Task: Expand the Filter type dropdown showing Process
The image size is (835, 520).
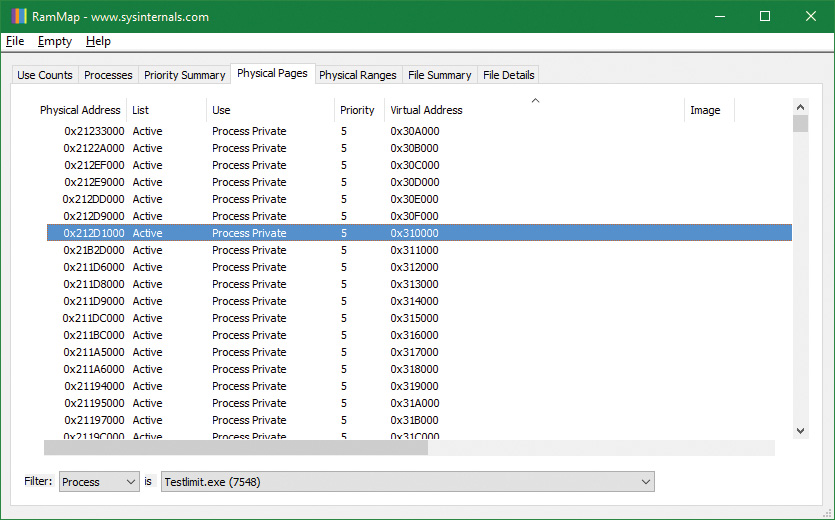Action: click(x=99, y=482)
